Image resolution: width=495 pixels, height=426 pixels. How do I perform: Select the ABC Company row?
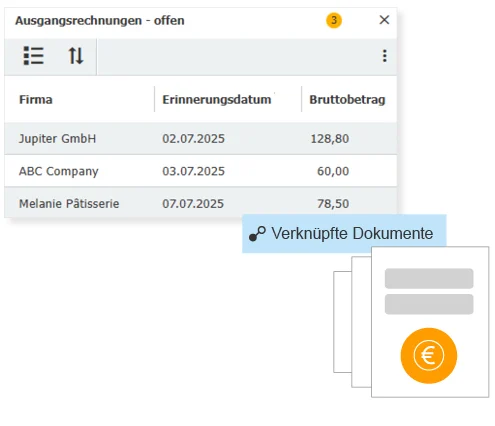201,171
